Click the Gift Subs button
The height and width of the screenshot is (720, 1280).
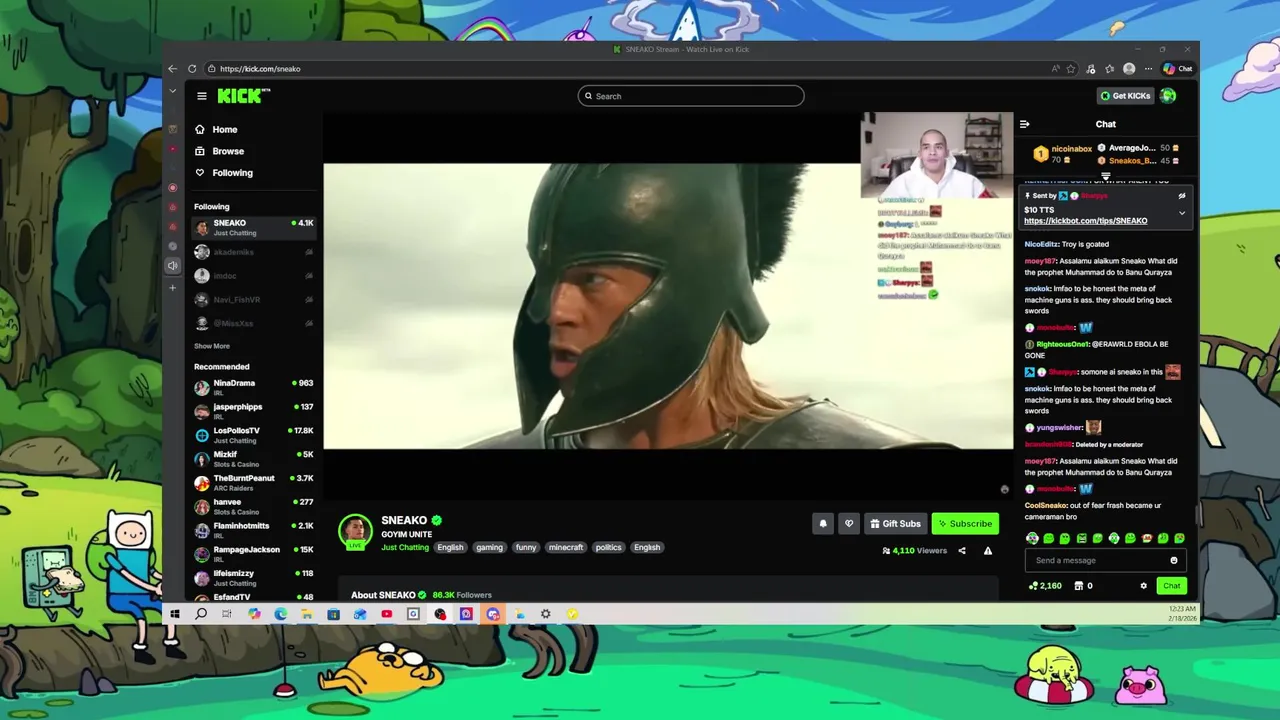pos(895,523)
